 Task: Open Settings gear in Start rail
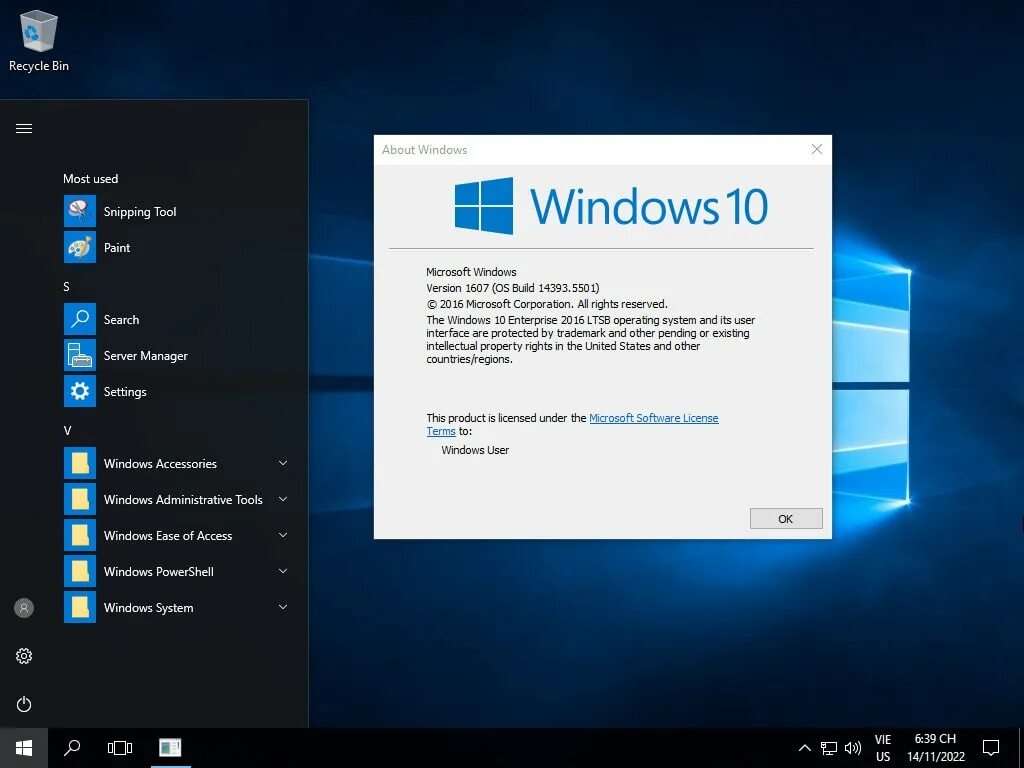tap(24, 656)
